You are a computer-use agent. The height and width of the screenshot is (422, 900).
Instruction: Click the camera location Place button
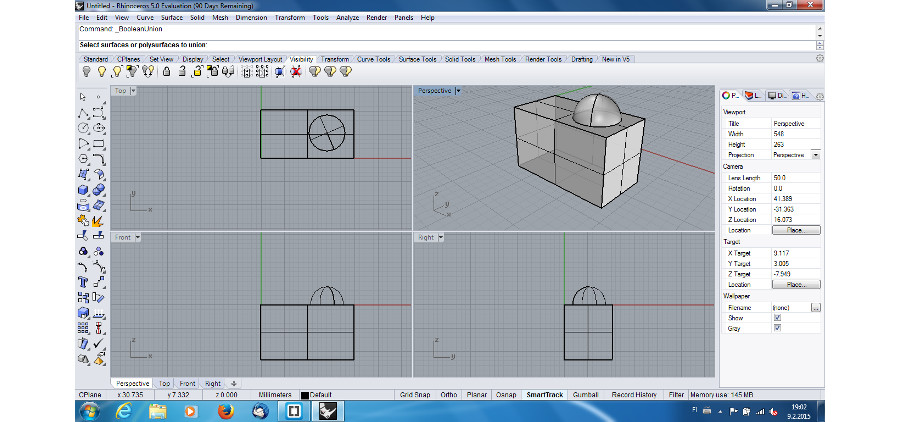pos(795,230)
